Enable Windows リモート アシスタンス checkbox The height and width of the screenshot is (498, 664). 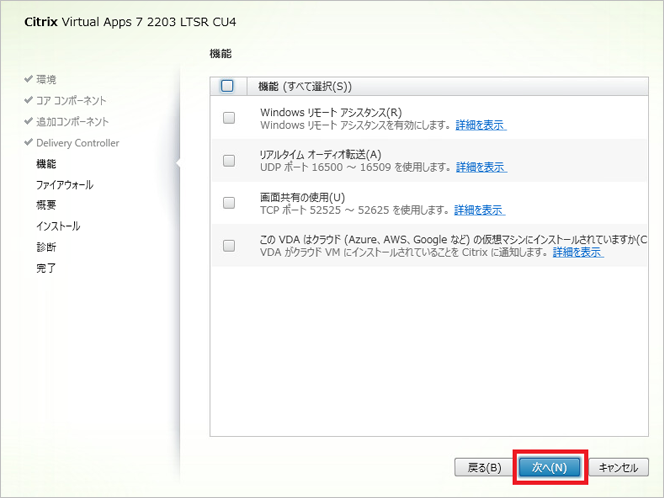pyautogui.click(x=229, y=118)
